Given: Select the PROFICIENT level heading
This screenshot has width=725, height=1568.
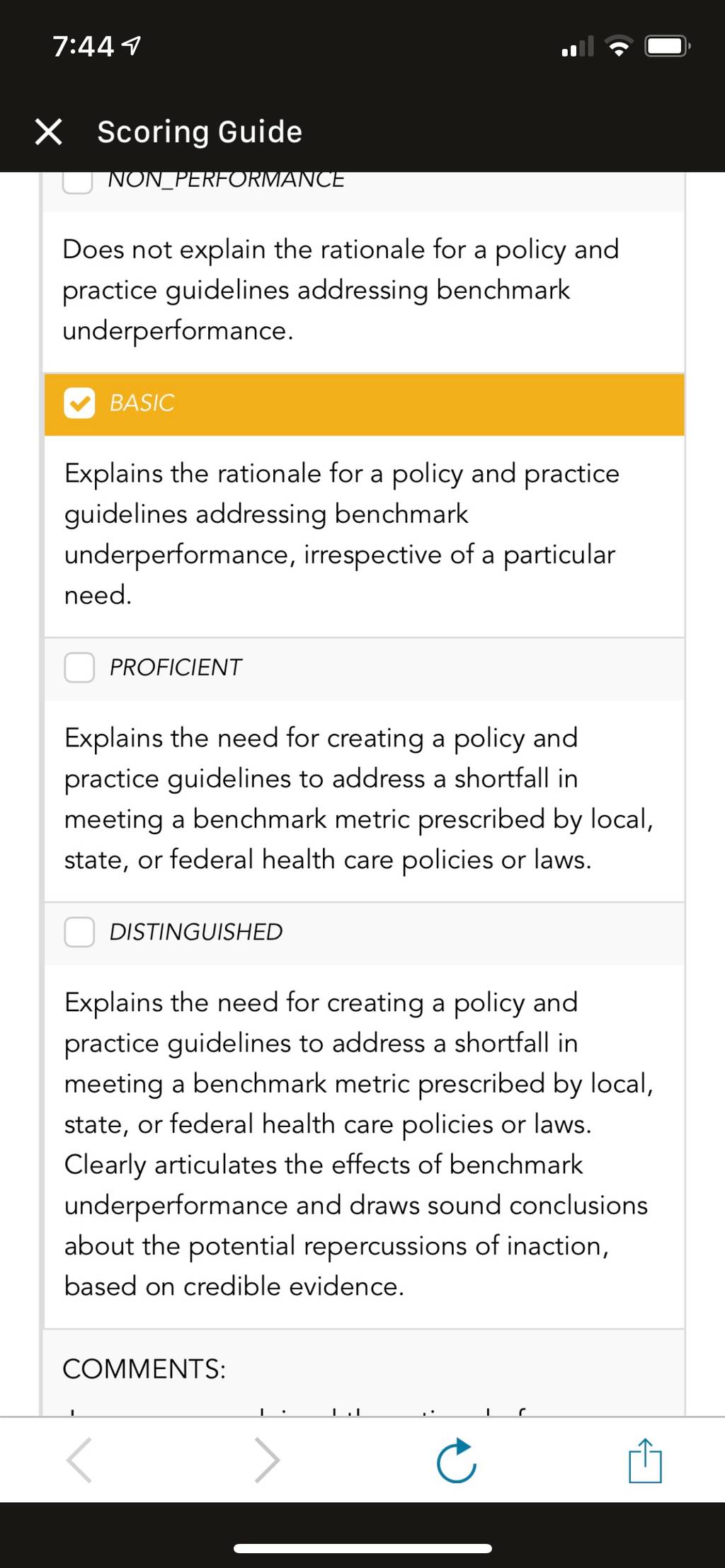Looking at the screenshot, I should (x=176, y=667).
